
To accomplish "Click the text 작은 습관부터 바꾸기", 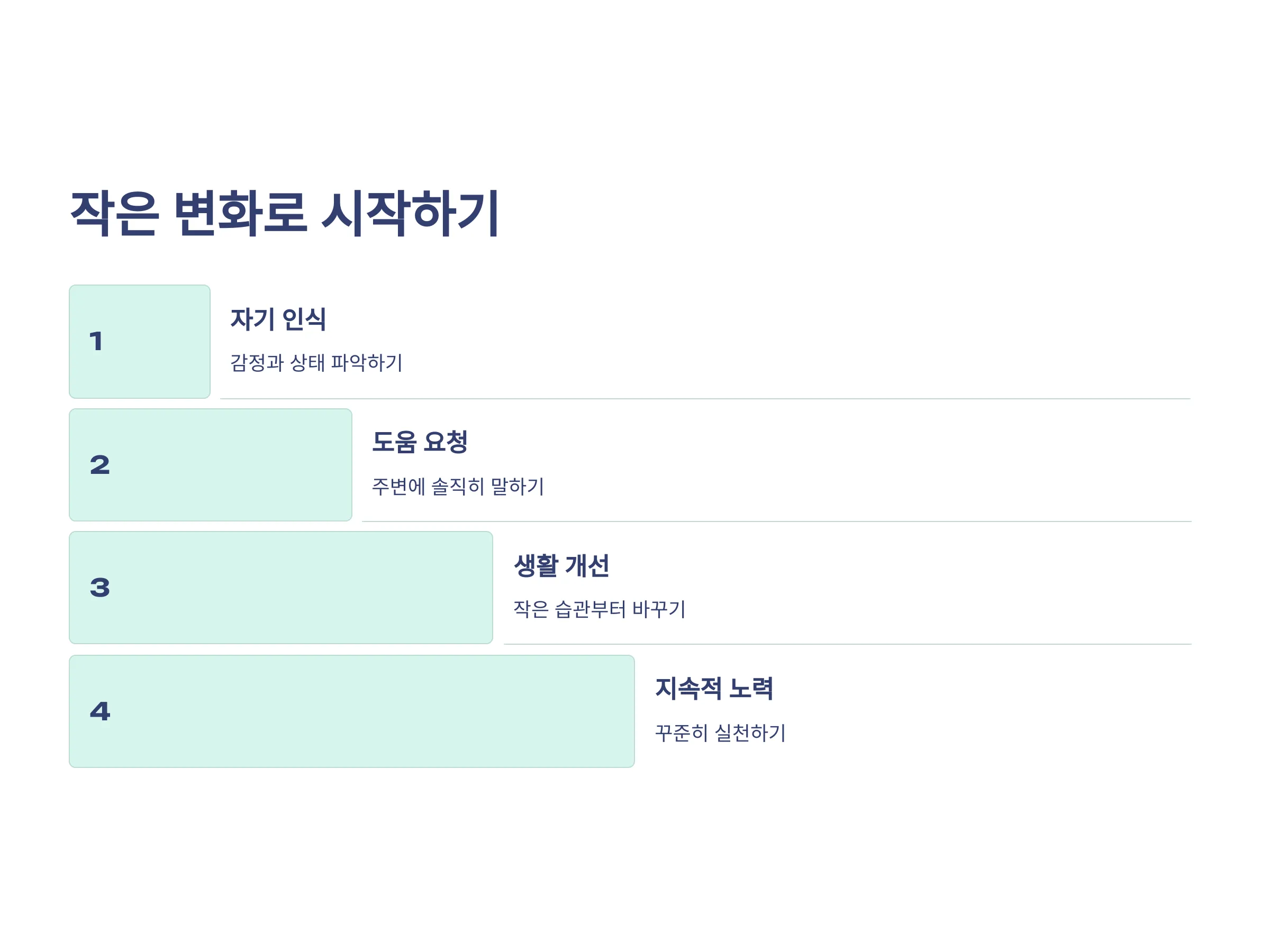I will 600,609.
